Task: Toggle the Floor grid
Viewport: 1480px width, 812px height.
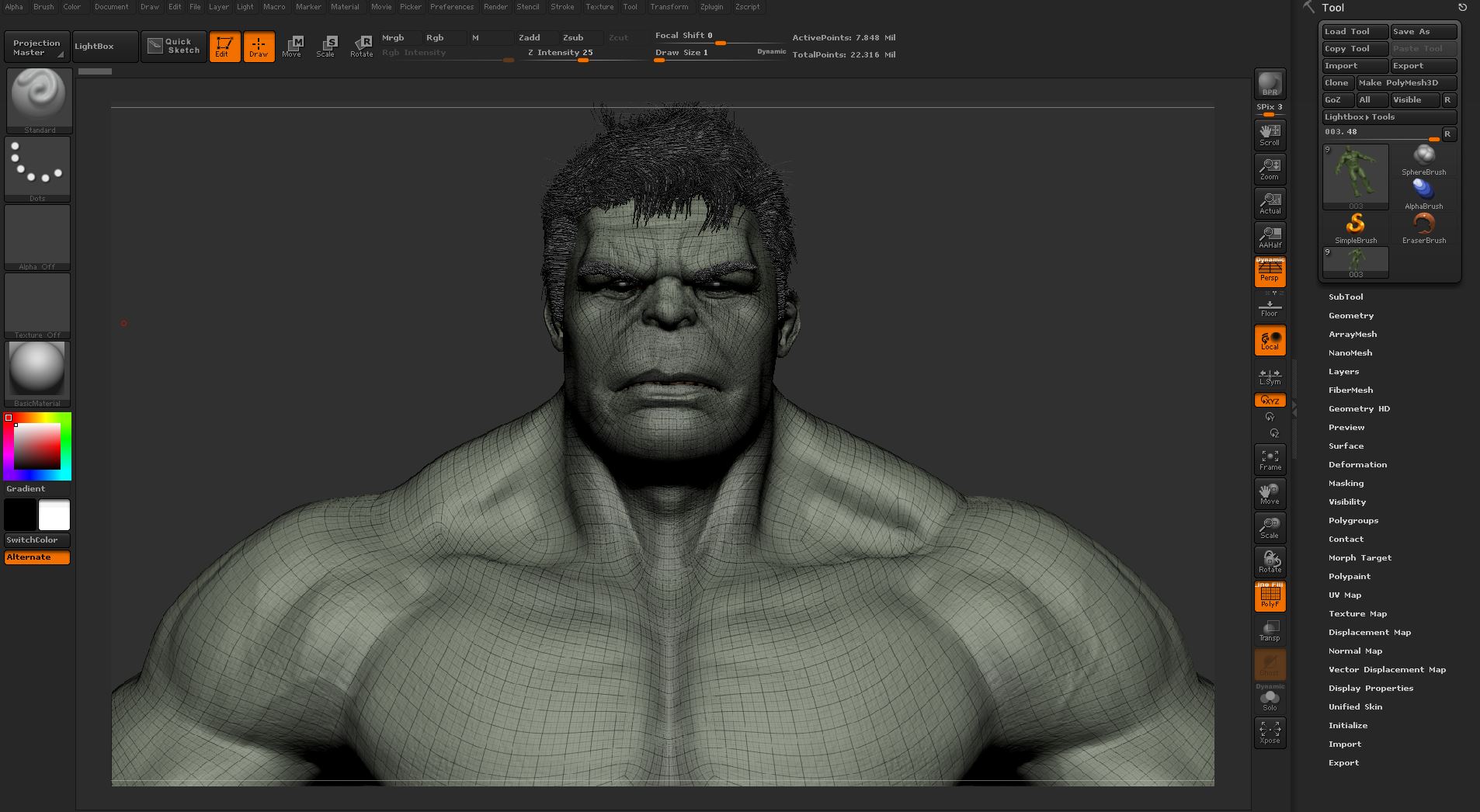Action: 1270,307
